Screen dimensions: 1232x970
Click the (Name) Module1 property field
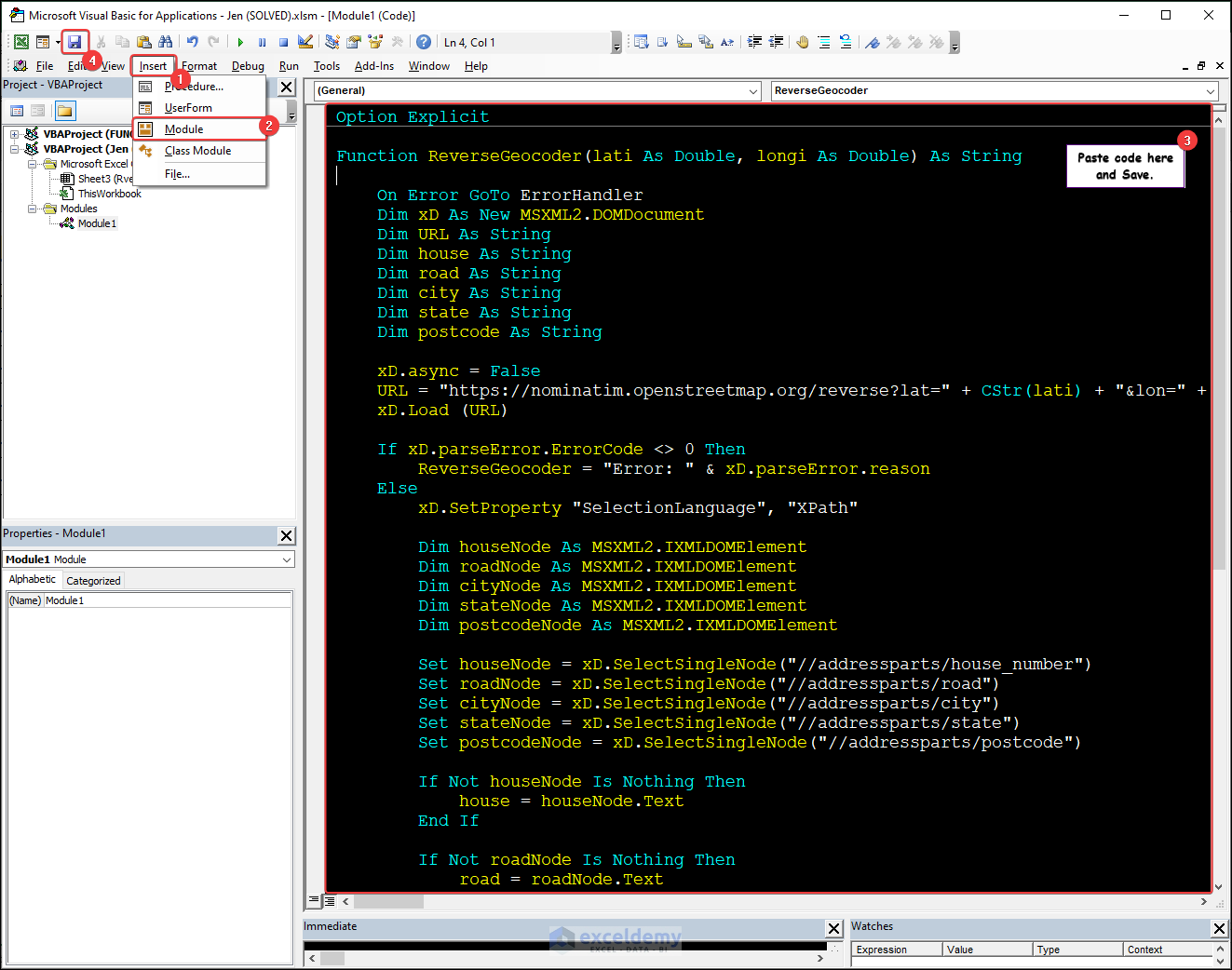[168, 600]
